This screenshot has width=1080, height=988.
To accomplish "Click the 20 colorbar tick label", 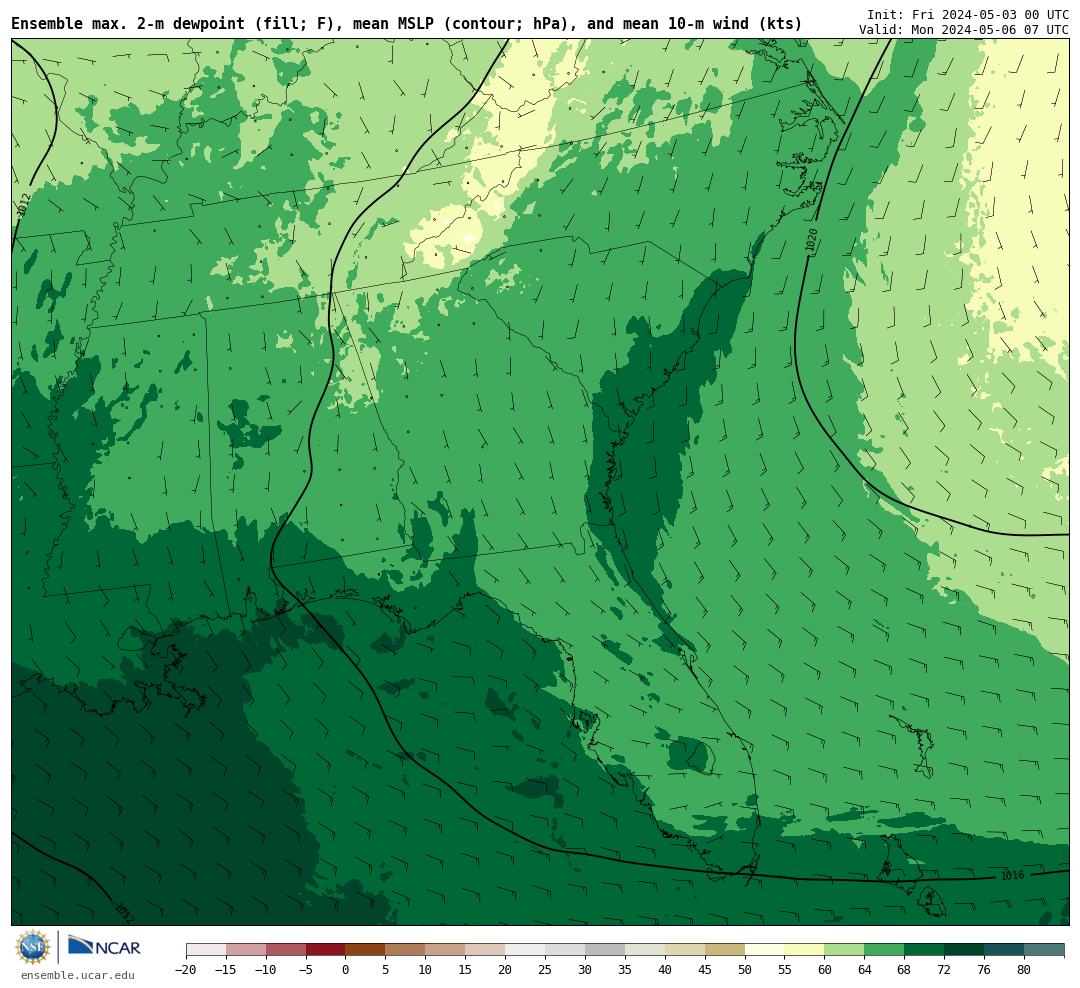I will tap(506, 969).
